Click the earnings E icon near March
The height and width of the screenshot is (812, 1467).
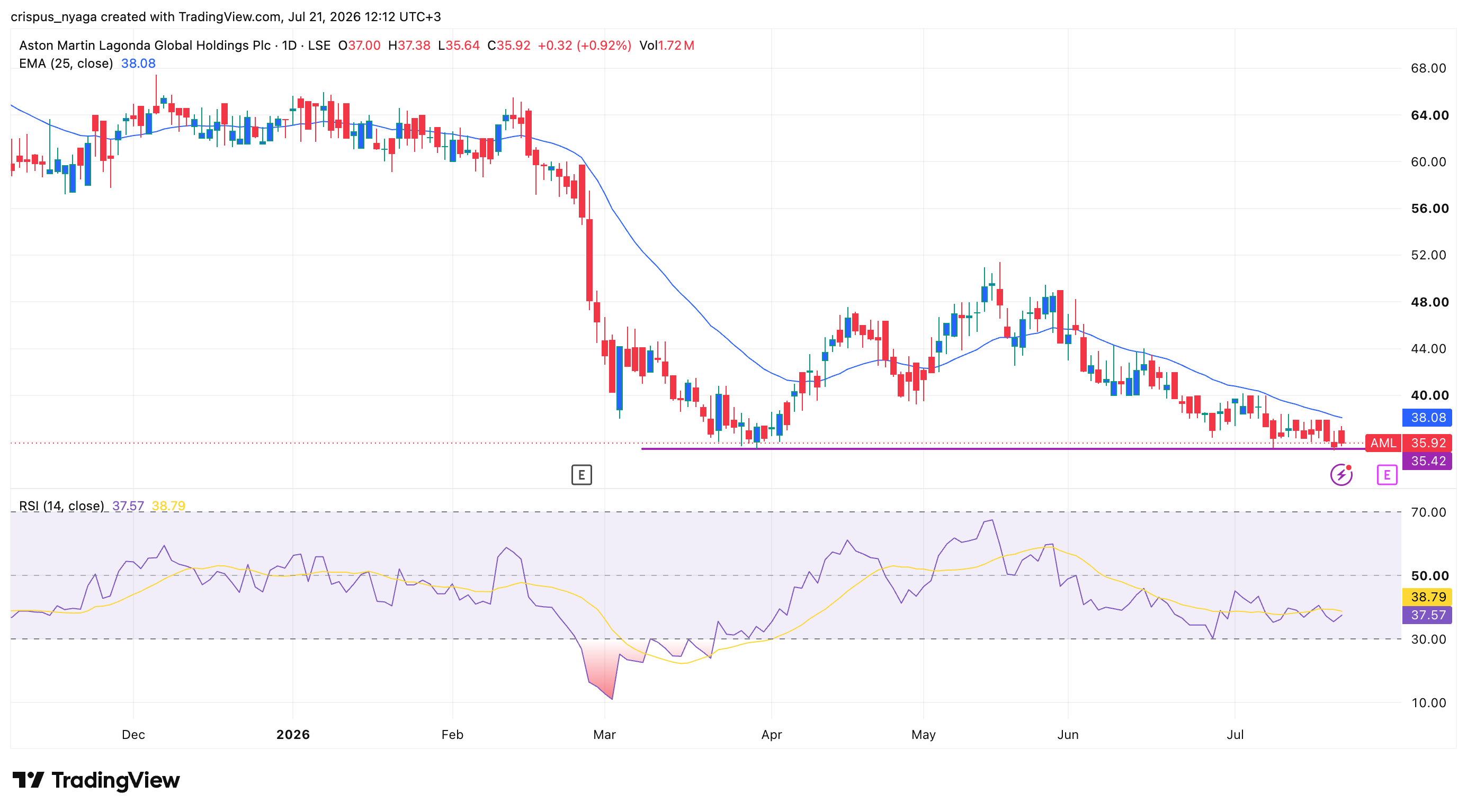click(x=582, y=475)
